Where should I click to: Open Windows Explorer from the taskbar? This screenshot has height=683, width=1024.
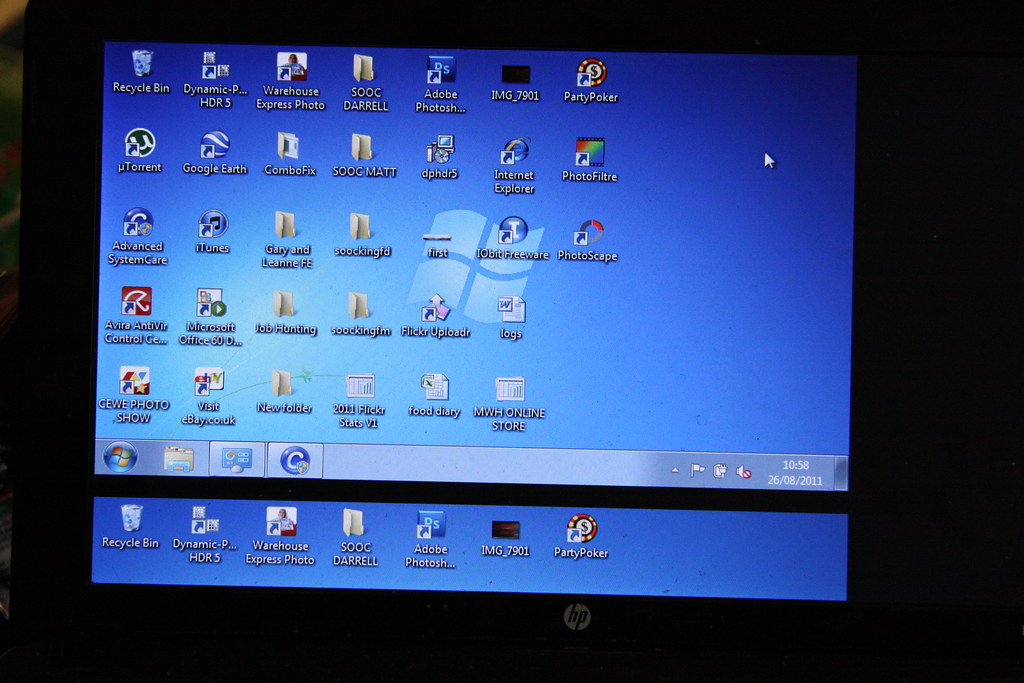click(179, 459)
